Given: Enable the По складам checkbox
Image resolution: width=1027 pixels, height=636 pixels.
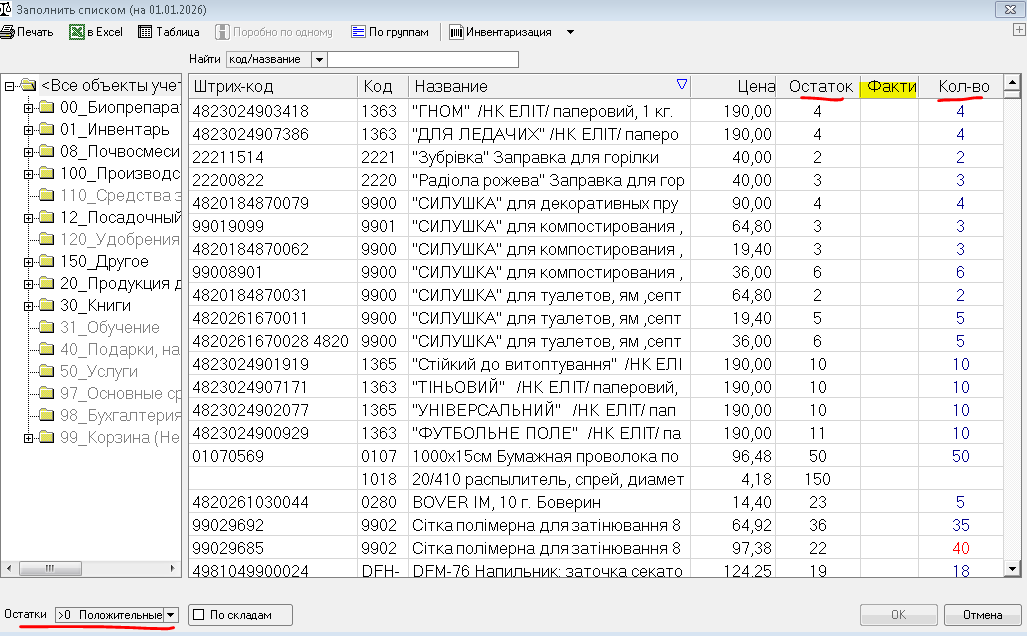Looking at the screenshot, I should 198,615.
